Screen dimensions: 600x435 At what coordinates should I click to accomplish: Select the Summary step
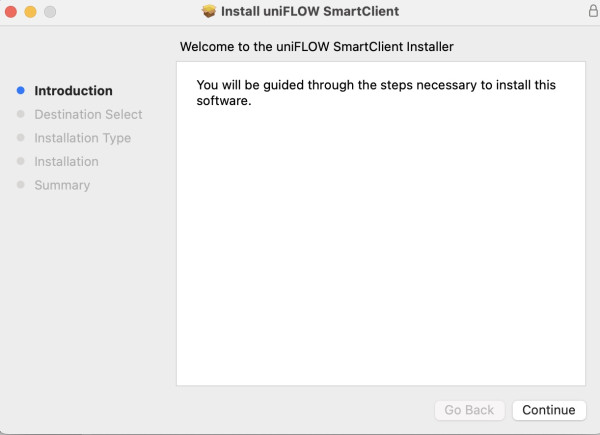(x=62, y=185)
